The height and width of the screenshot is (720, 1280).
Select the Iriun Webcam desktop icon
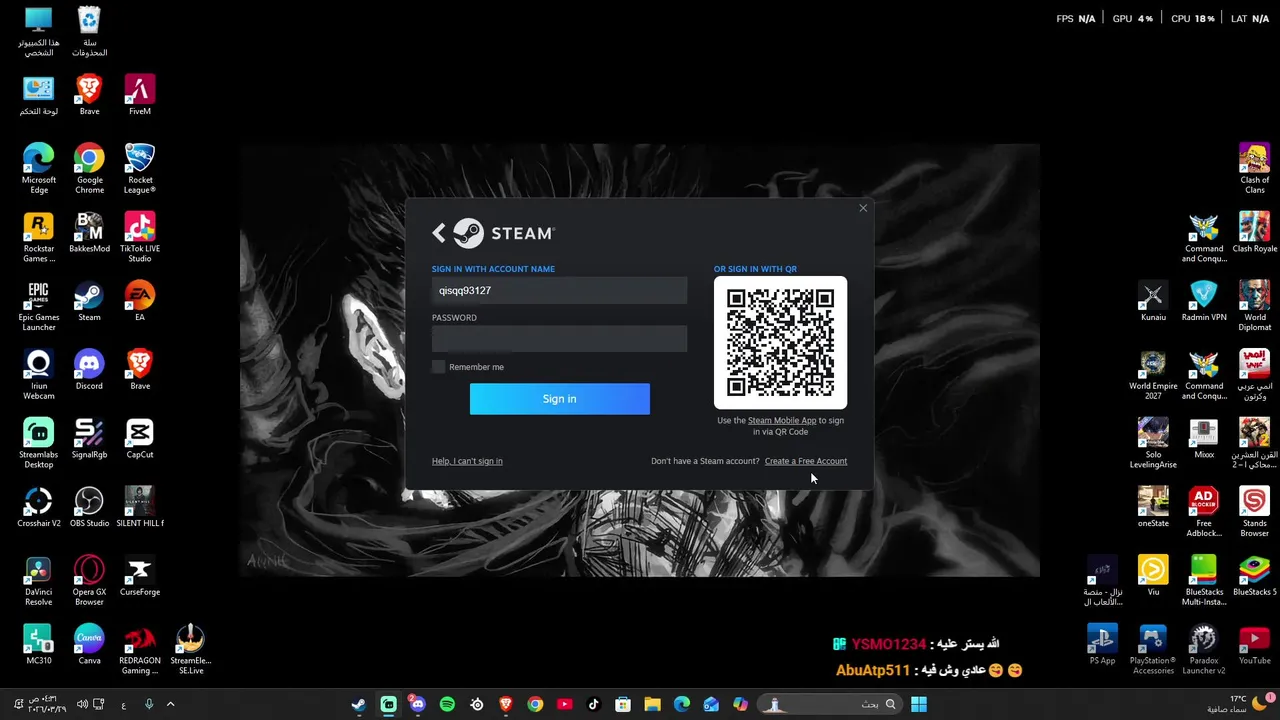pyautogui.click(x=39, y=374)
